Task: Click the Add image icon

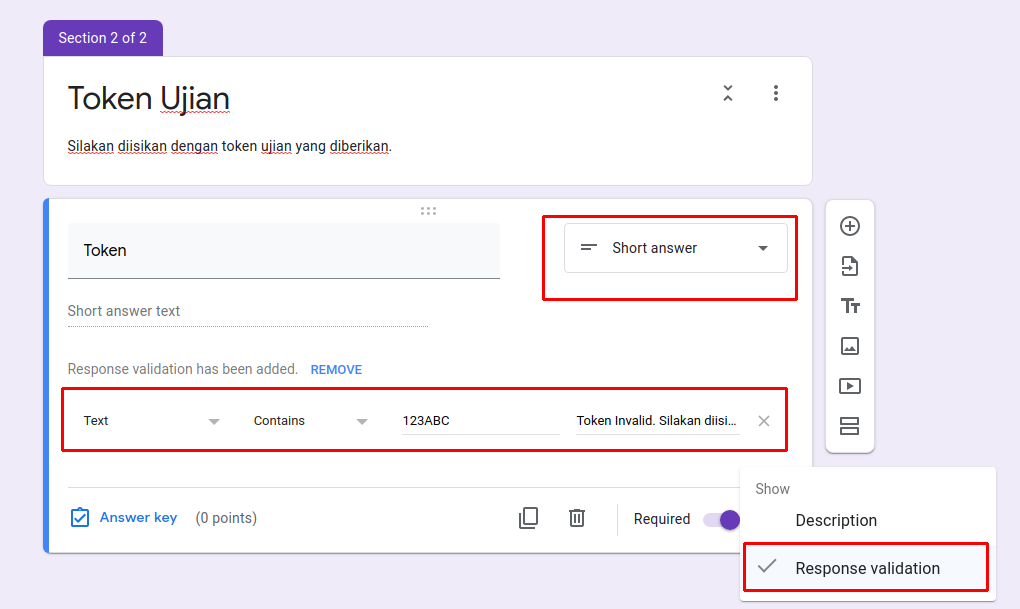Action: (850, 346)
